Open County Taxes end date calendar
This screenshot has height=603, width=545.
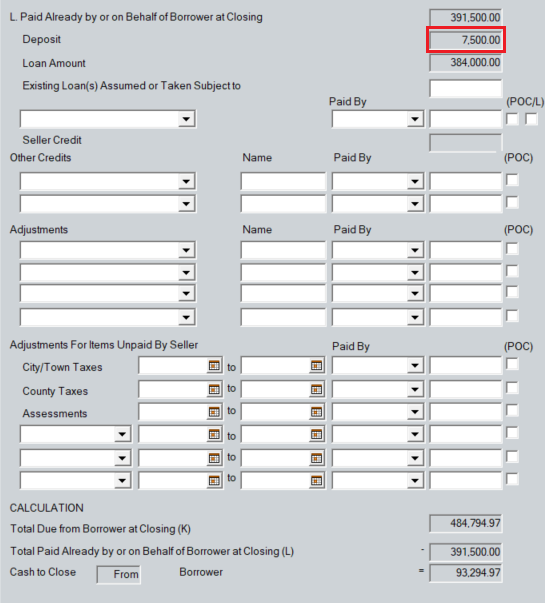(316, 390)
